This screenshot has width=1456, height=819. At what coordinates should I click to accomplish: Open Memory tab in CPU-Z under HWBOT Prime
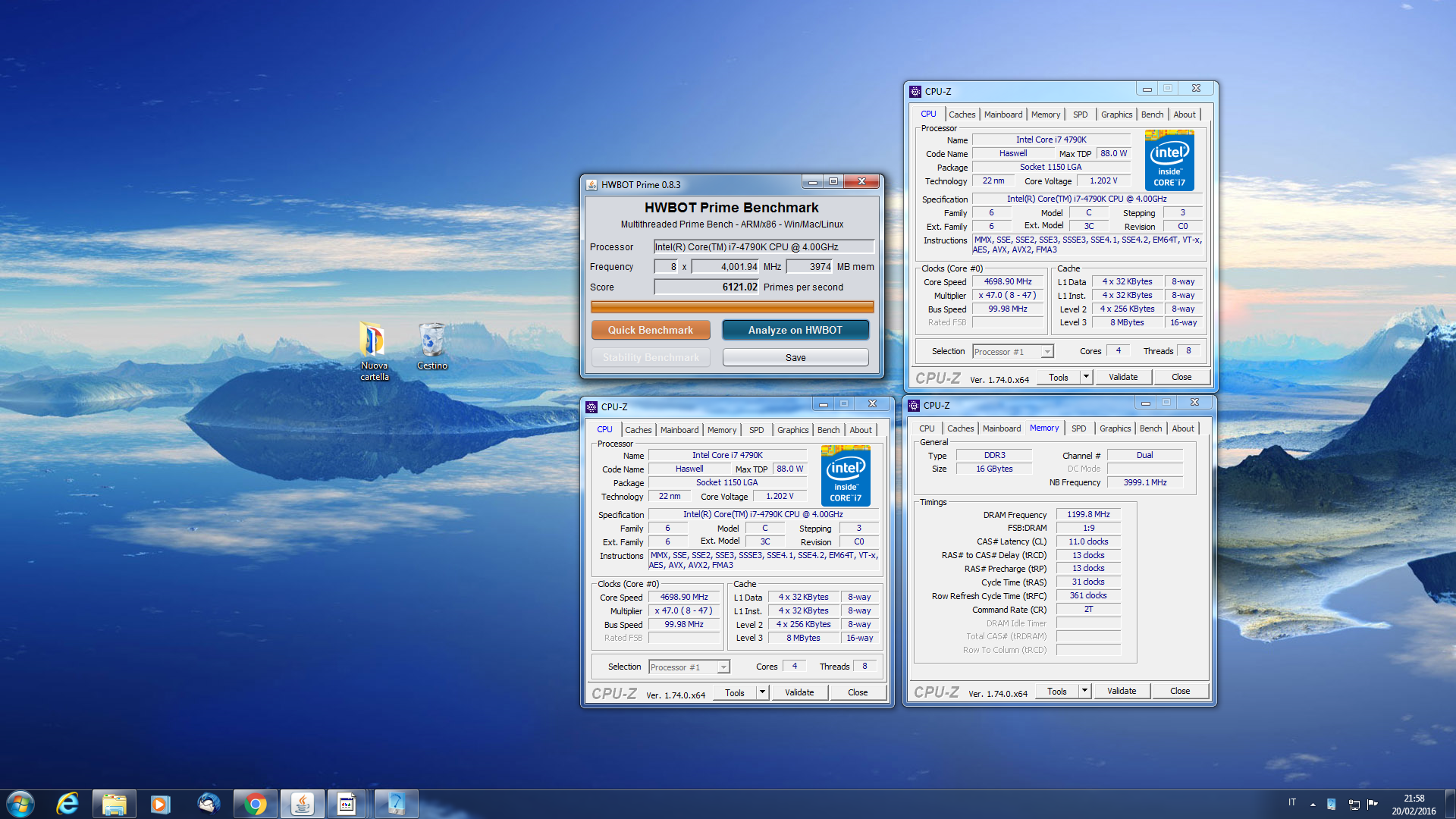722,430
